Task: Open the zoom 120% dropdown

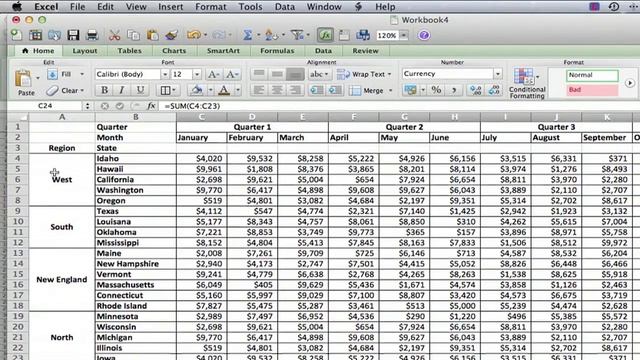Action: [404, 36]
